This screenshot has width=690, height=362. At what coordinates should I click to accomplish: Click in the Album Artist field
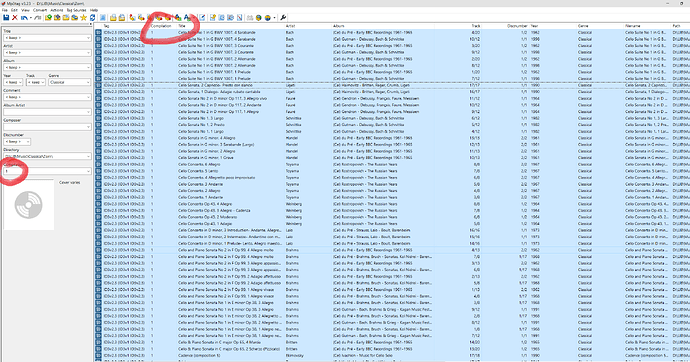click(47, 112)
